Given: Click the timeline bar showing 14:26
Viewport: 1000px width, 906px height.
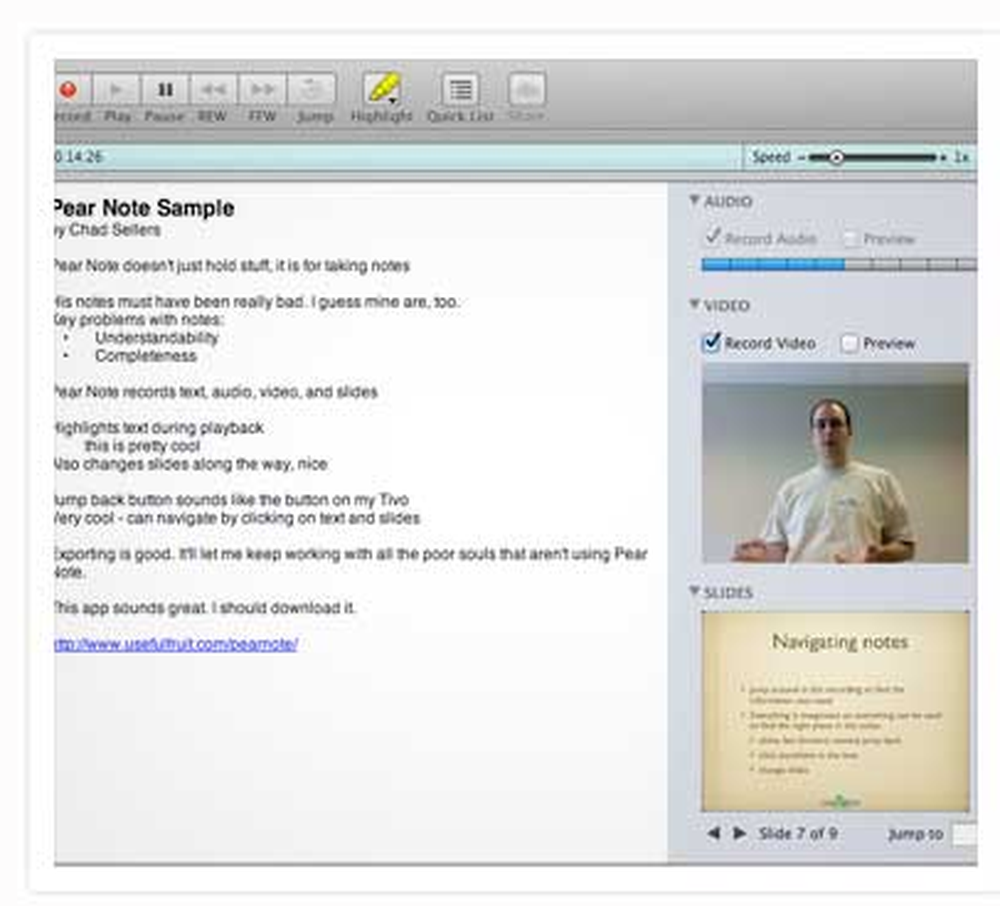Looking at the screenshot, I should pos(399,157).
